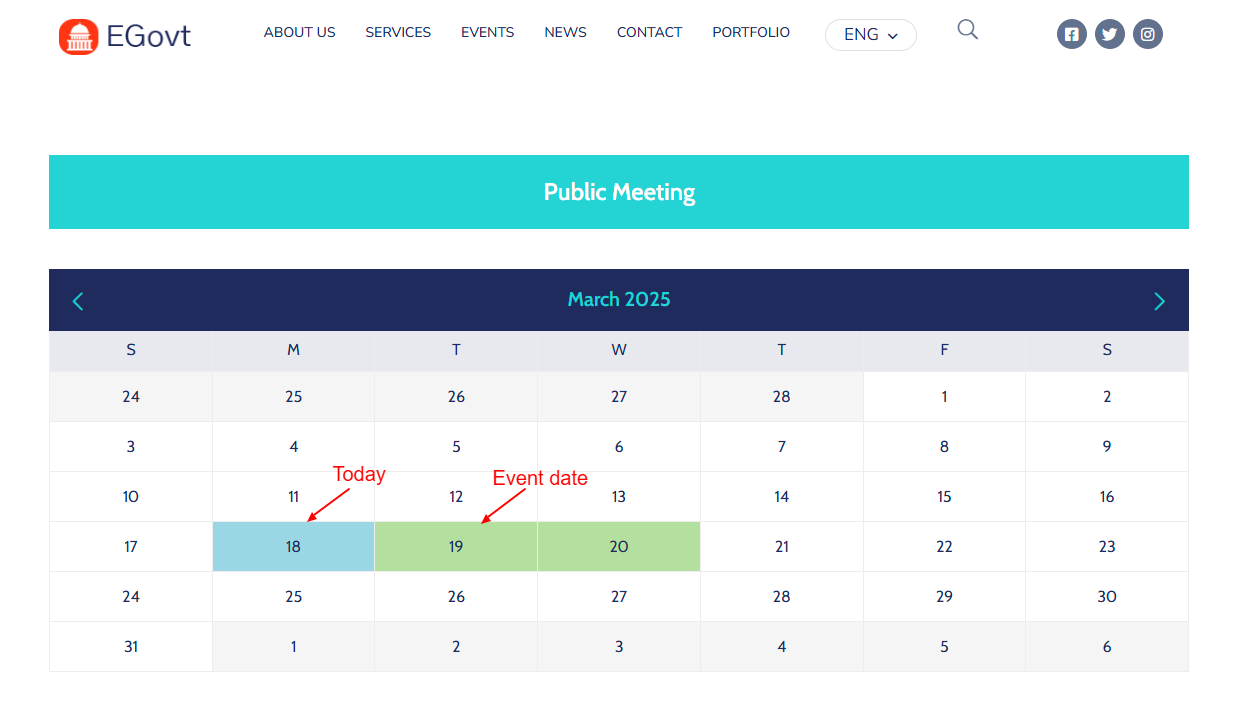
Task: Select today's date 18 in blue
Action: click(293, 546)
